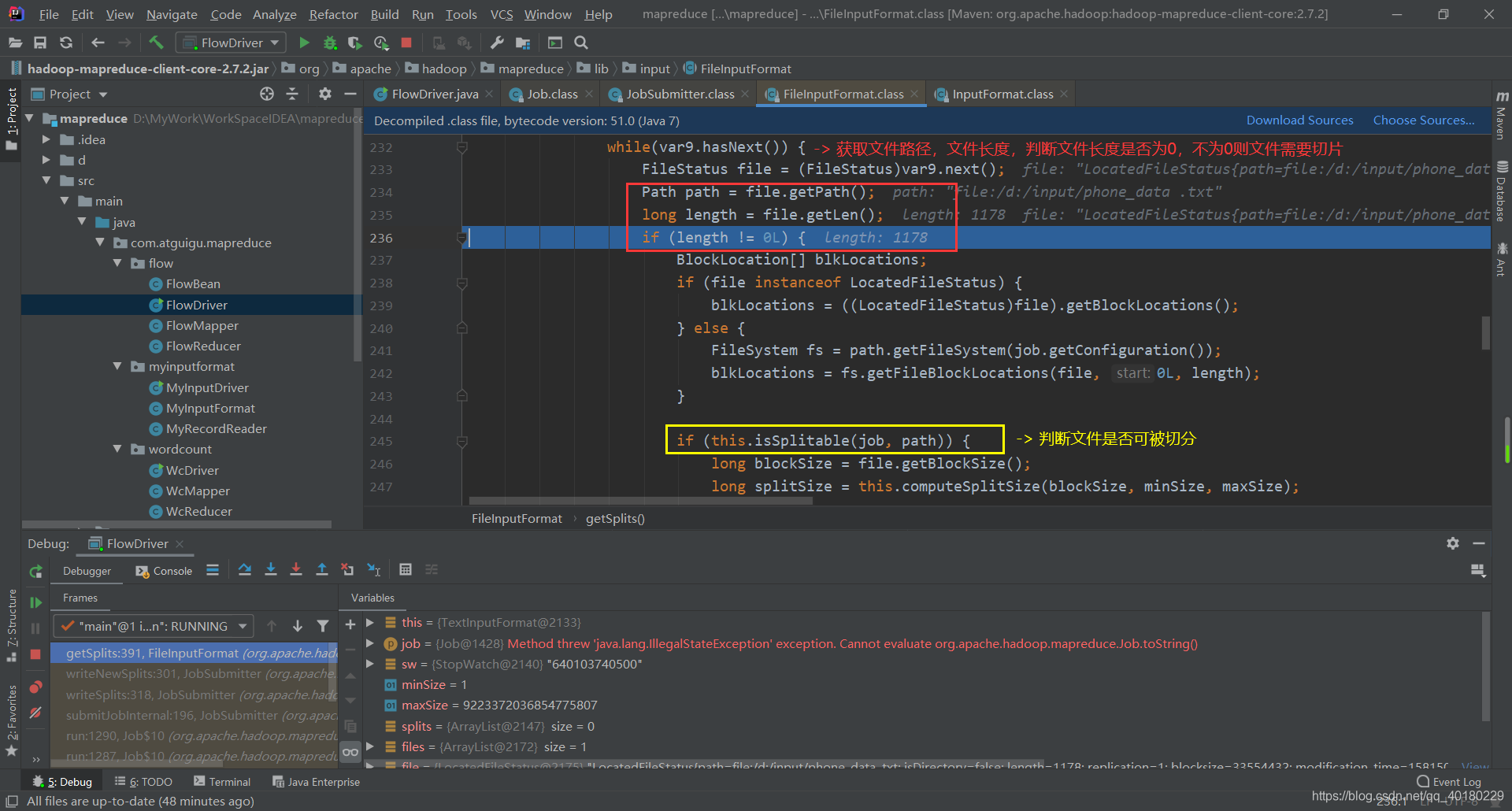
Task: Collapse the wordcount package
Action: [x=117, y=449]
